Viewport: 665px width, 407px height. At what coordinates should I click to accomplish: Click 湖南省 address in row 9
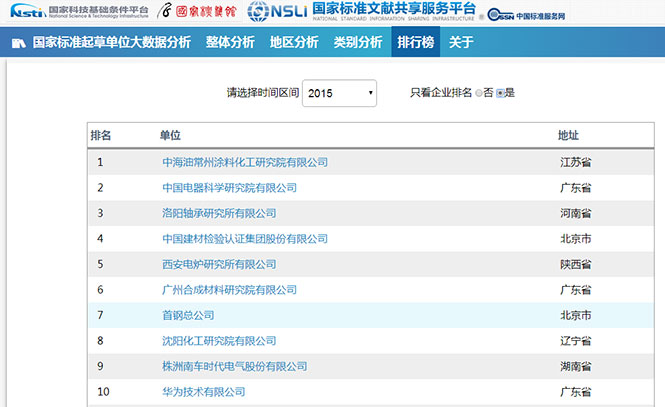(576, 366)
